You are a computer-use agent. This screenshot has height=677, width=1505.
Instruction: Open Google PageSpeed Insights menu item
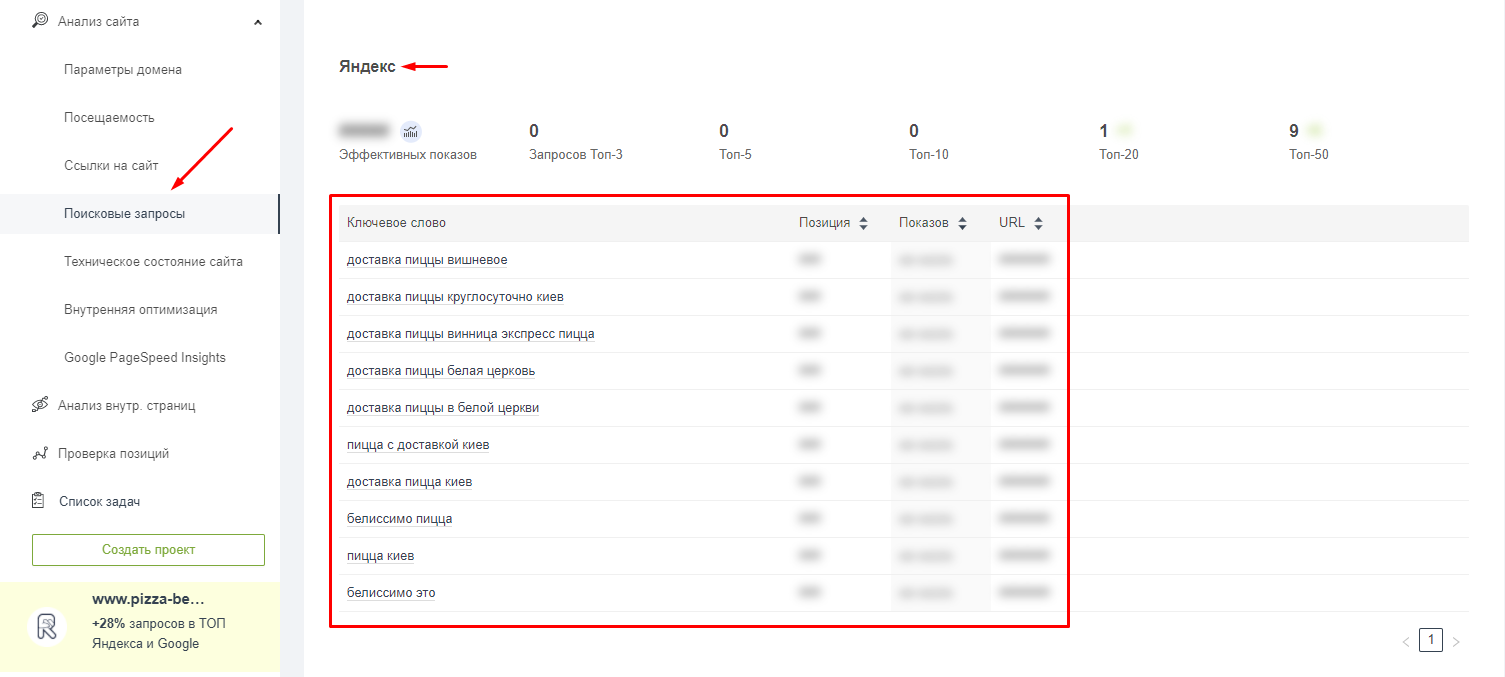145,358
